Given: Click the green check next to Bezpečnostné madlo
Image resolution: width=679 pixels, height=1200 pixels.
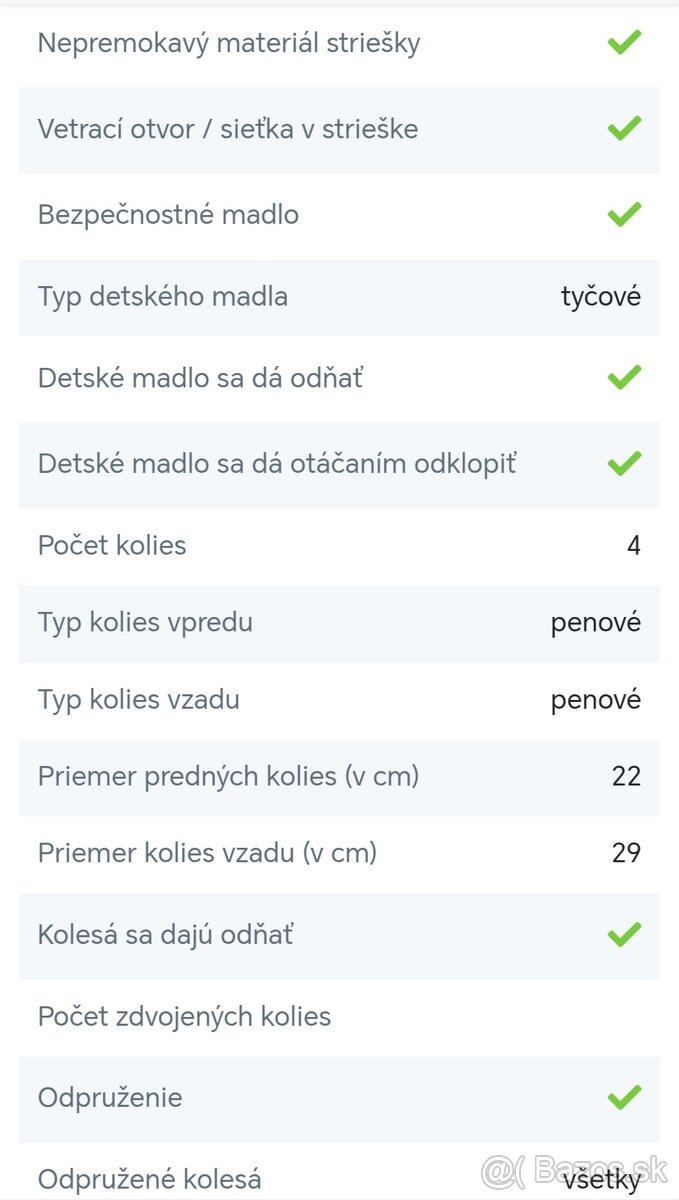Looking at the screenshot, I should coord(624,214).
